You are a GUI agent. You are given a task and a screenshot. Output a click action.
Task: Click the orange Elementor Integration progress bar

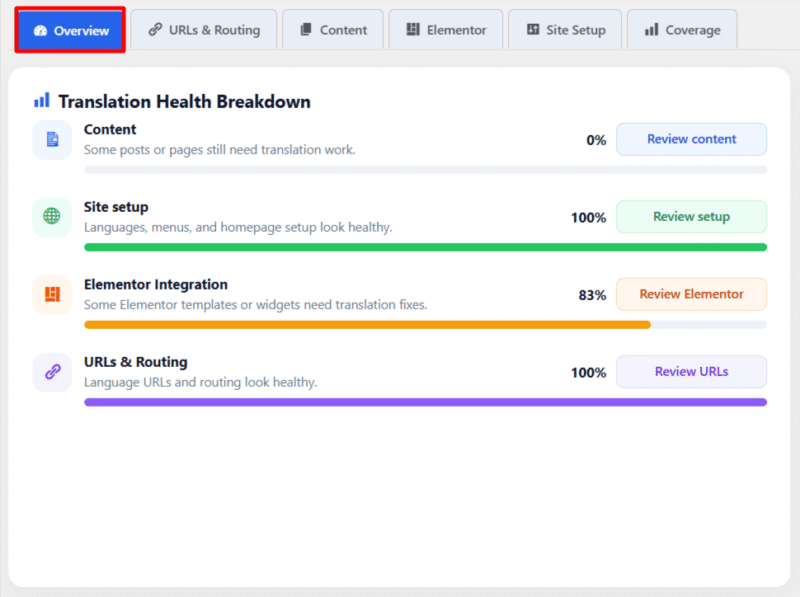click(x=367, y=325)
